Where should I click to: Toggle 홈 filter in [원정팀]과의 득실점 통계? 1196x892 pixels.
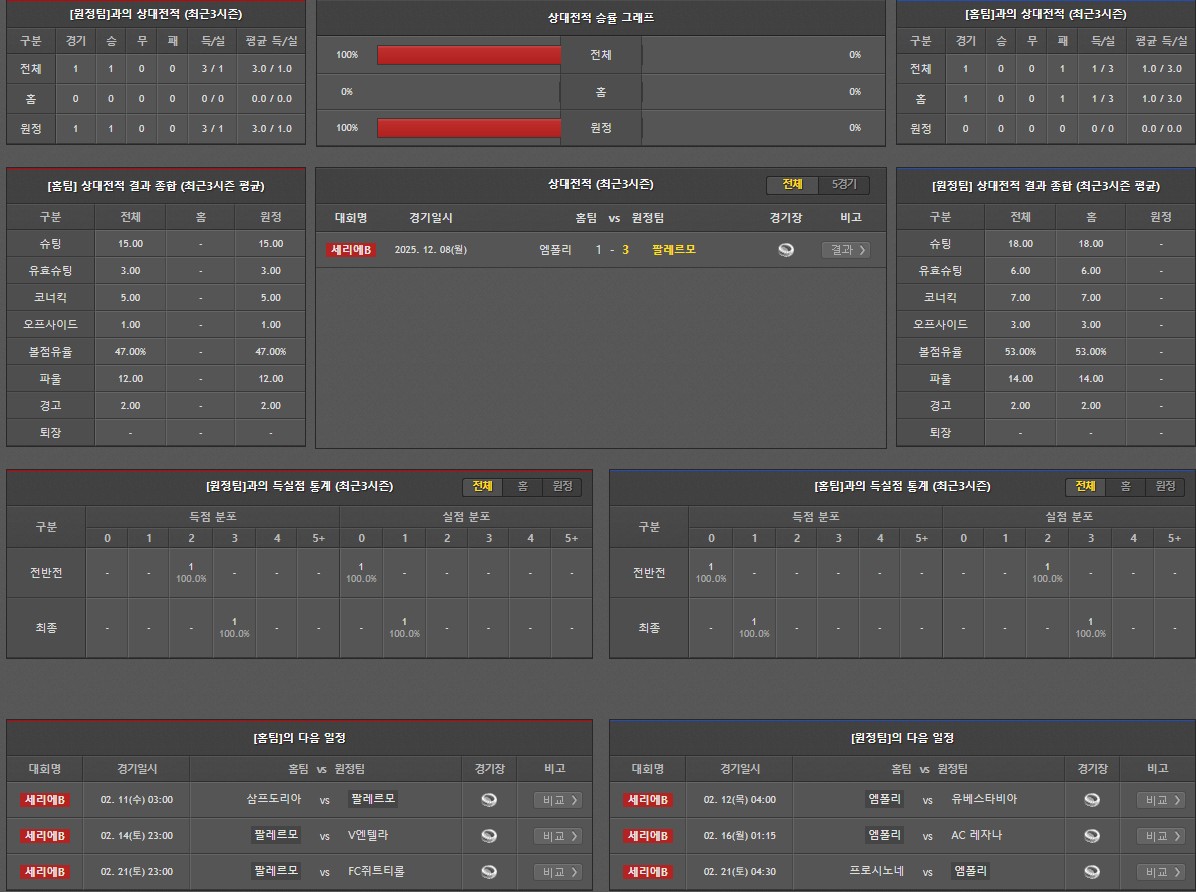522,487
